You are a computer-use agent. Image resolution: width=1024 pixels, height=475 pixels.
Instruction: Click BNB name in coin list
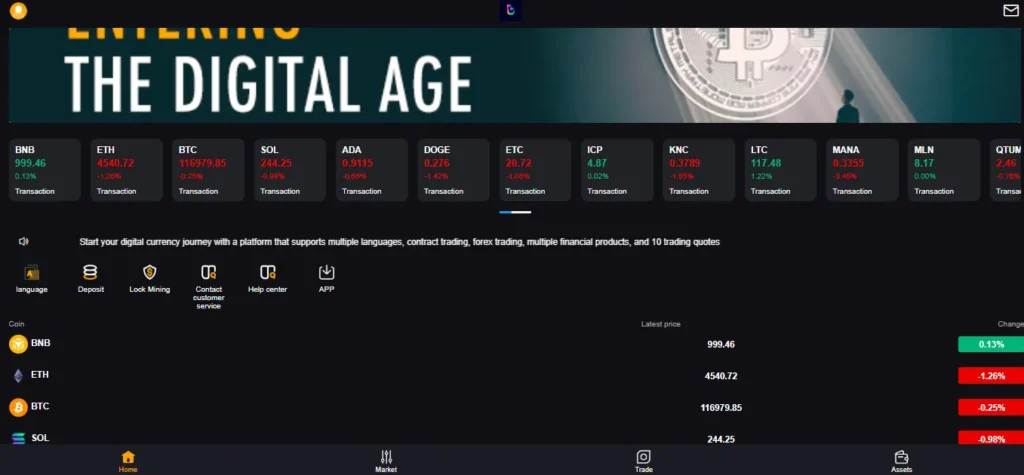pyautogui.click(x=40, y=343)
